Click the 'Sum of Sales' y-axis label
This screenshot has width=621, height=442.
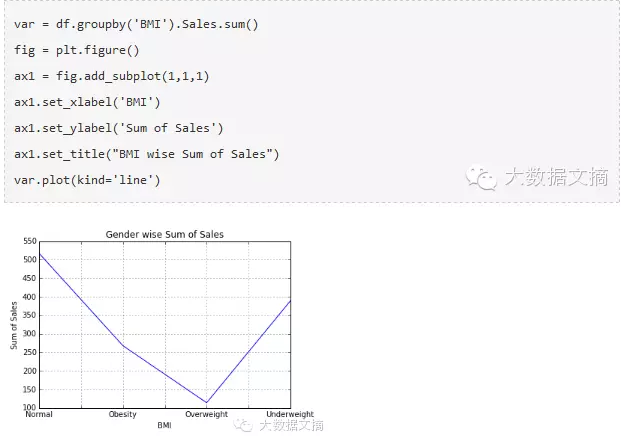point(14,325)
